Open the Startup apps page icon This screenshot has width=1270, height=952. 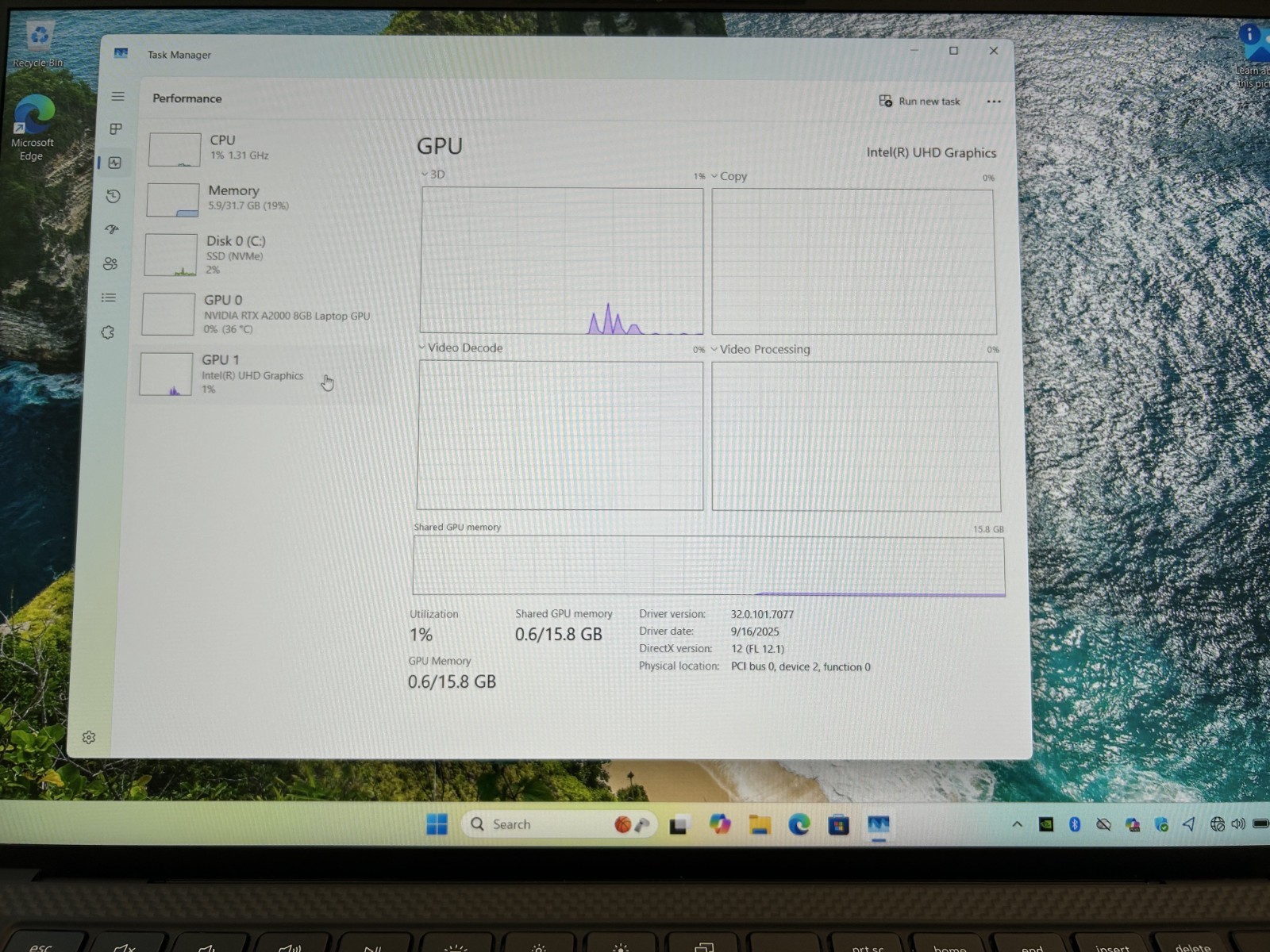tap(112, 229)
